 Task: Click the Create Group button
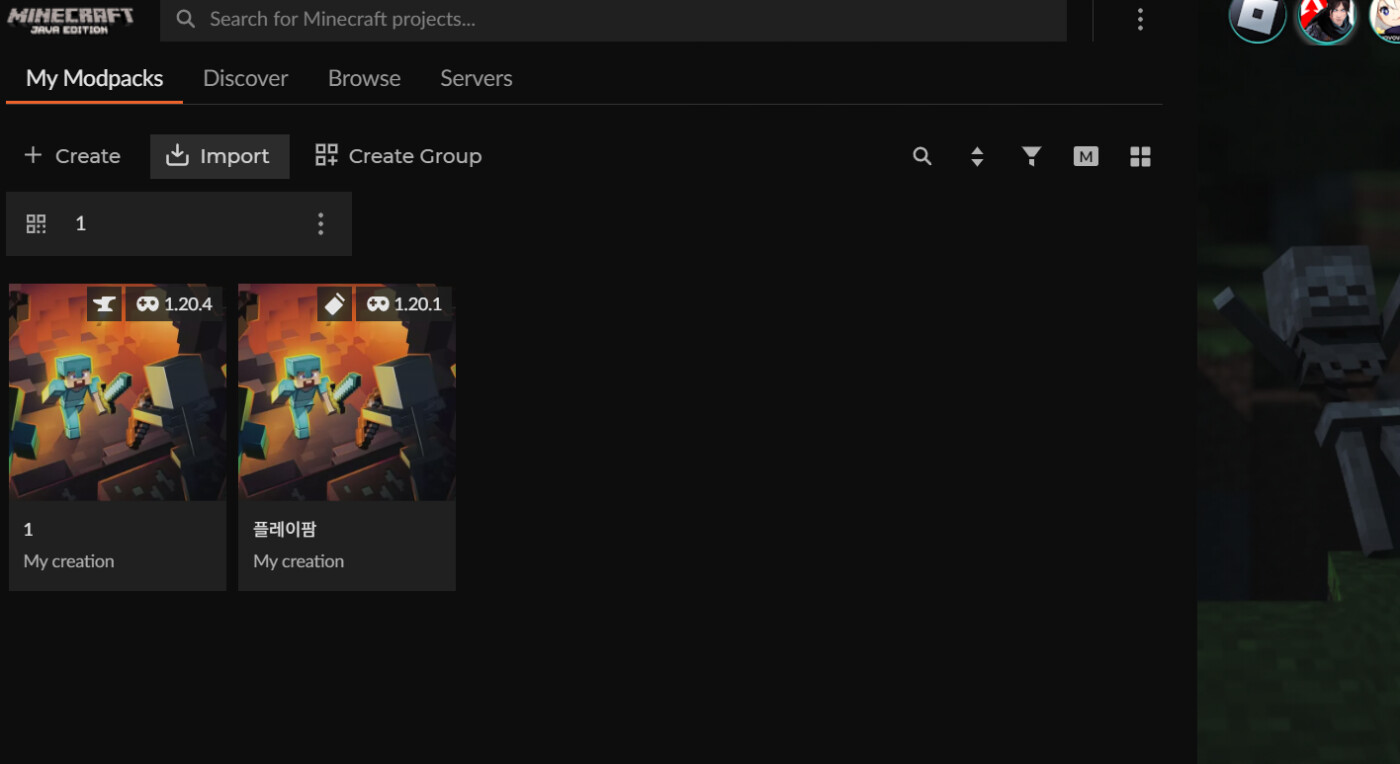click(x=398, y=156)
